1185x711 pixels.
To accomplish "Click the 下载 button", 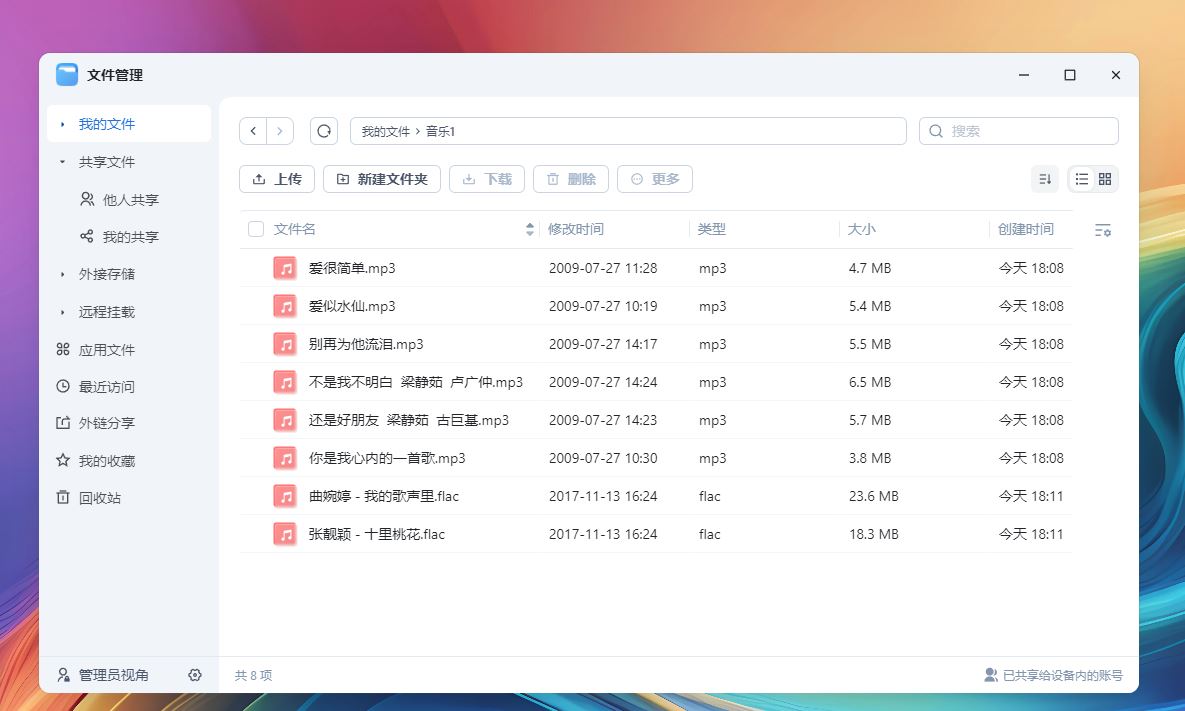I will click(x=487, y=179).
